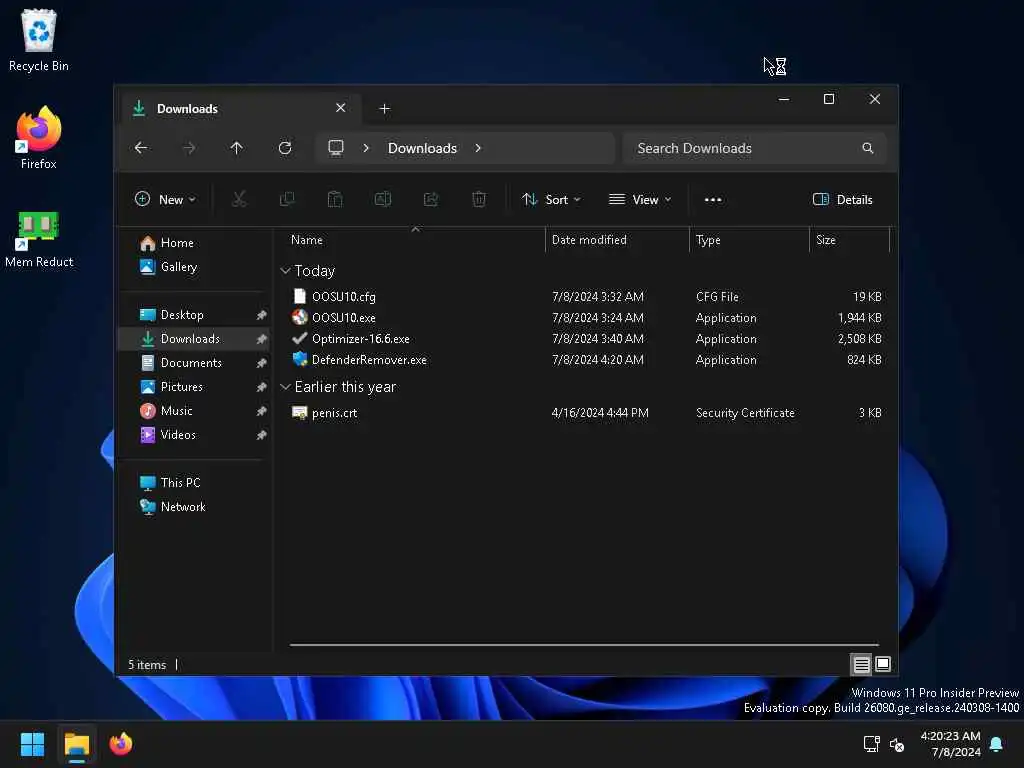
Task: Open Recycle Bin on desktop
Action: (x=39, y=40)
